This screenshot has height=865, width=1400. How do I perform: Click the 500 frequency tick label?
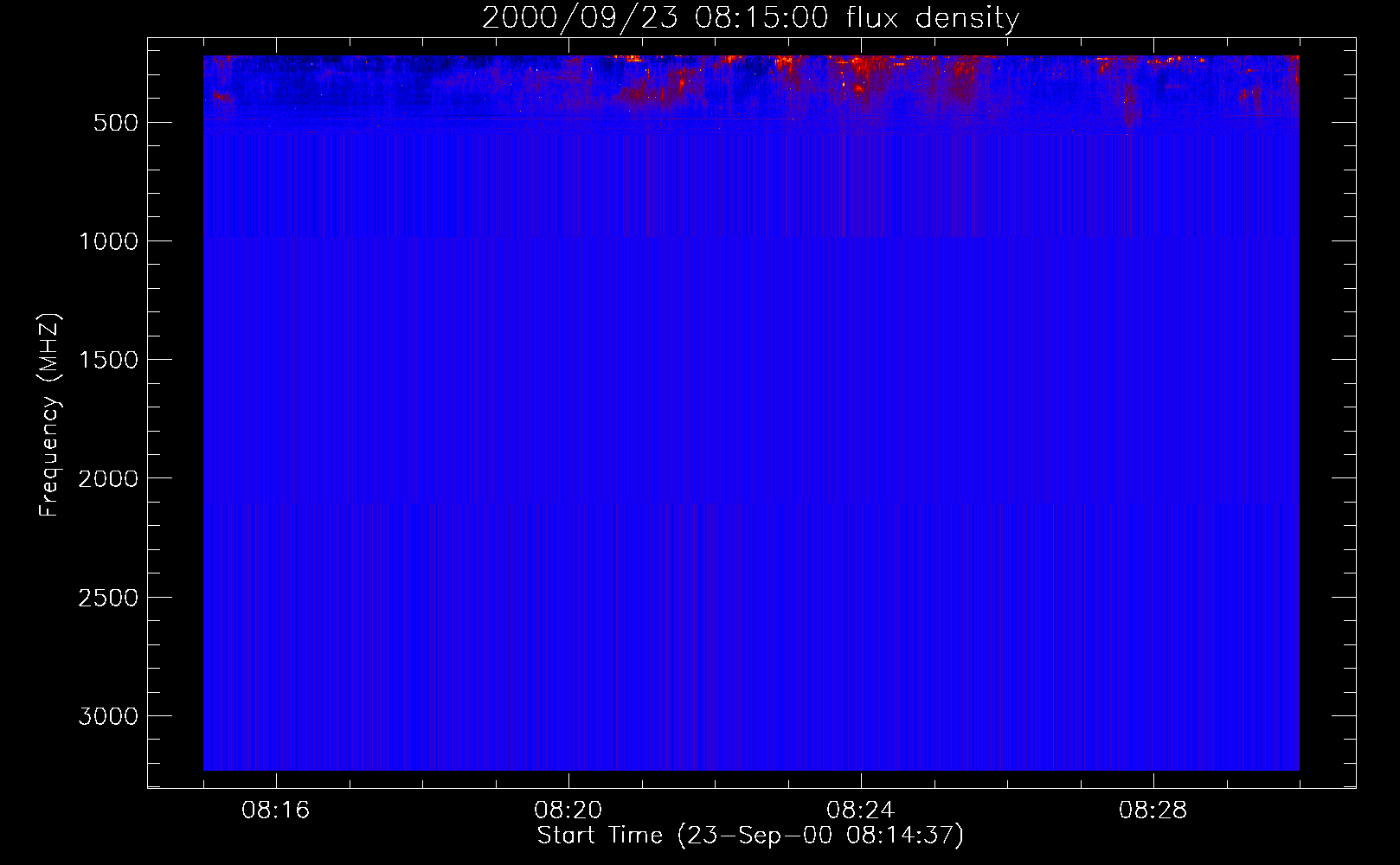(x=116, y=123)
